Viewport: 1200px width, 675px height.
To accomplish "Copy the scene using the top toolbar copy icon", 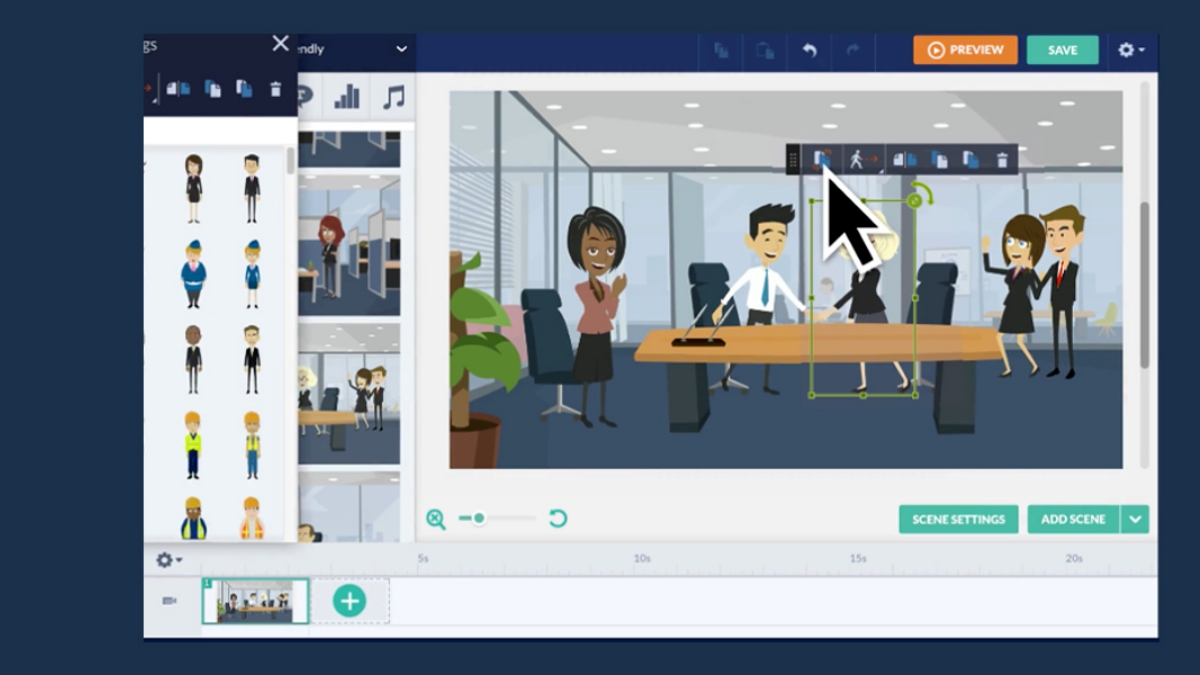I will coord(722,50).
